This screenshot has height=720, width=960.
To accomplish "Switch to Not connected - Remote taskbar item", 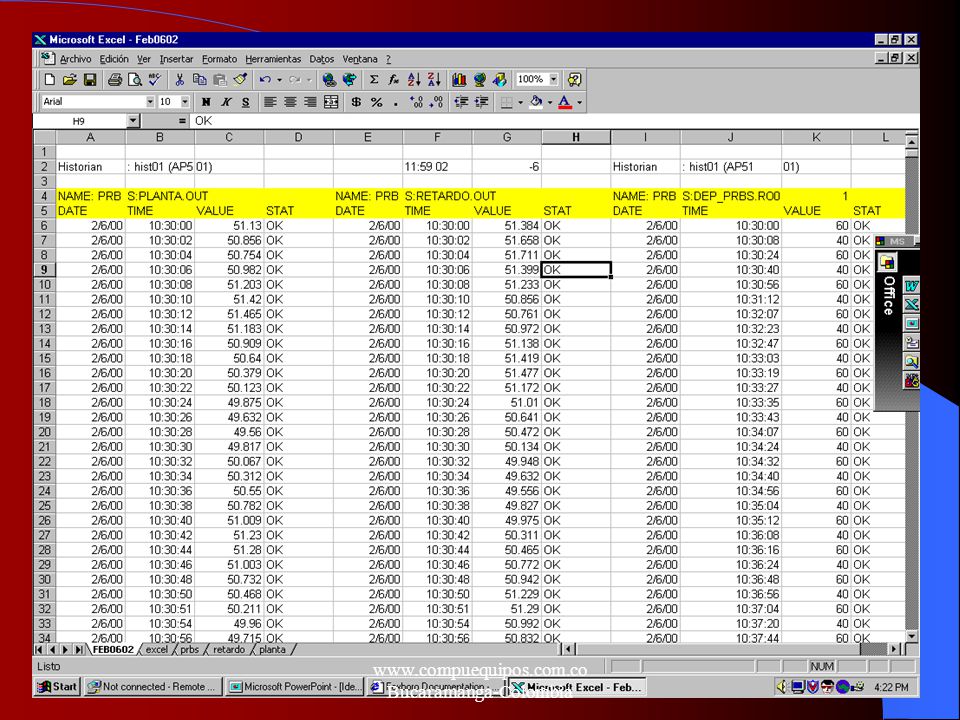I will tap(153, 687).
